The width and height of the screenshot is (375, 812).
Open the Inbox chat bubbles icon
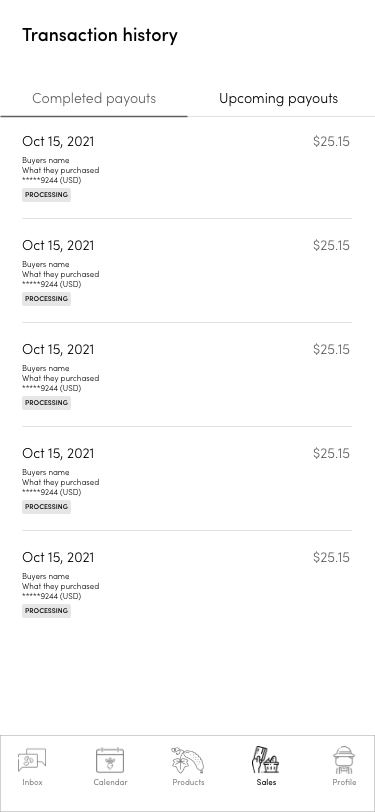32,760
